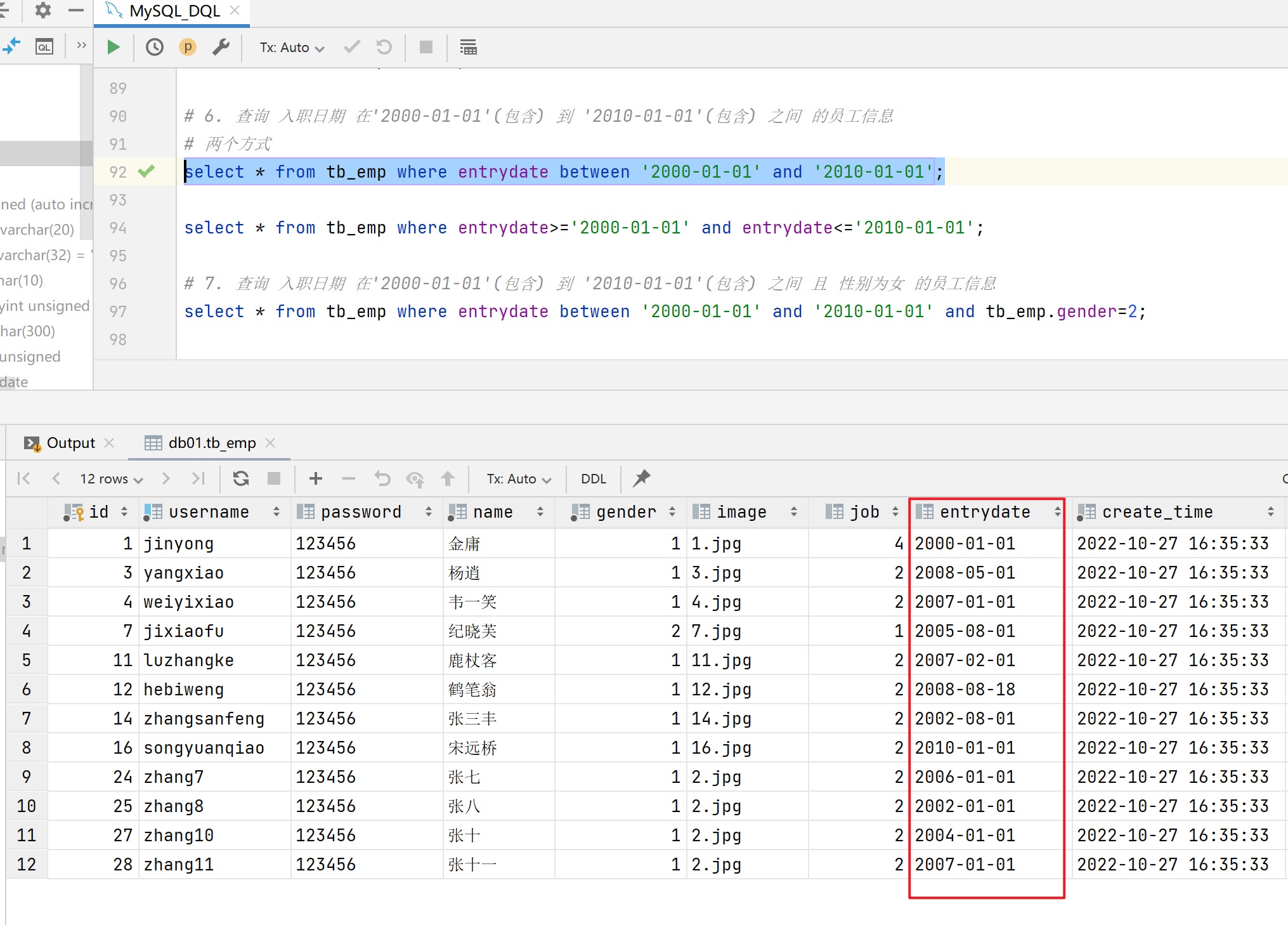Click the 张三丰 name cell
Viewport: 1288px width, 925px height.
tap(498, 718)
